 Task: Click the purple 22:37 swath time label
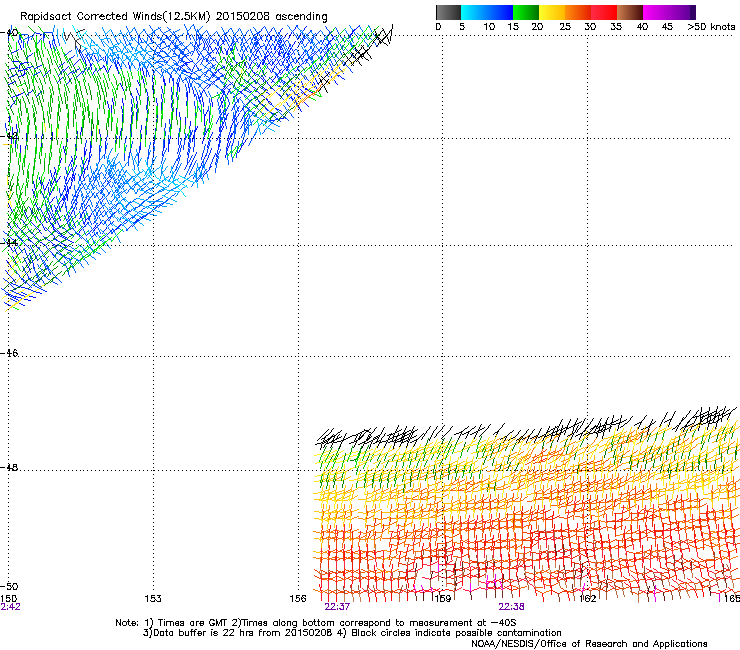tap(337, 607)
